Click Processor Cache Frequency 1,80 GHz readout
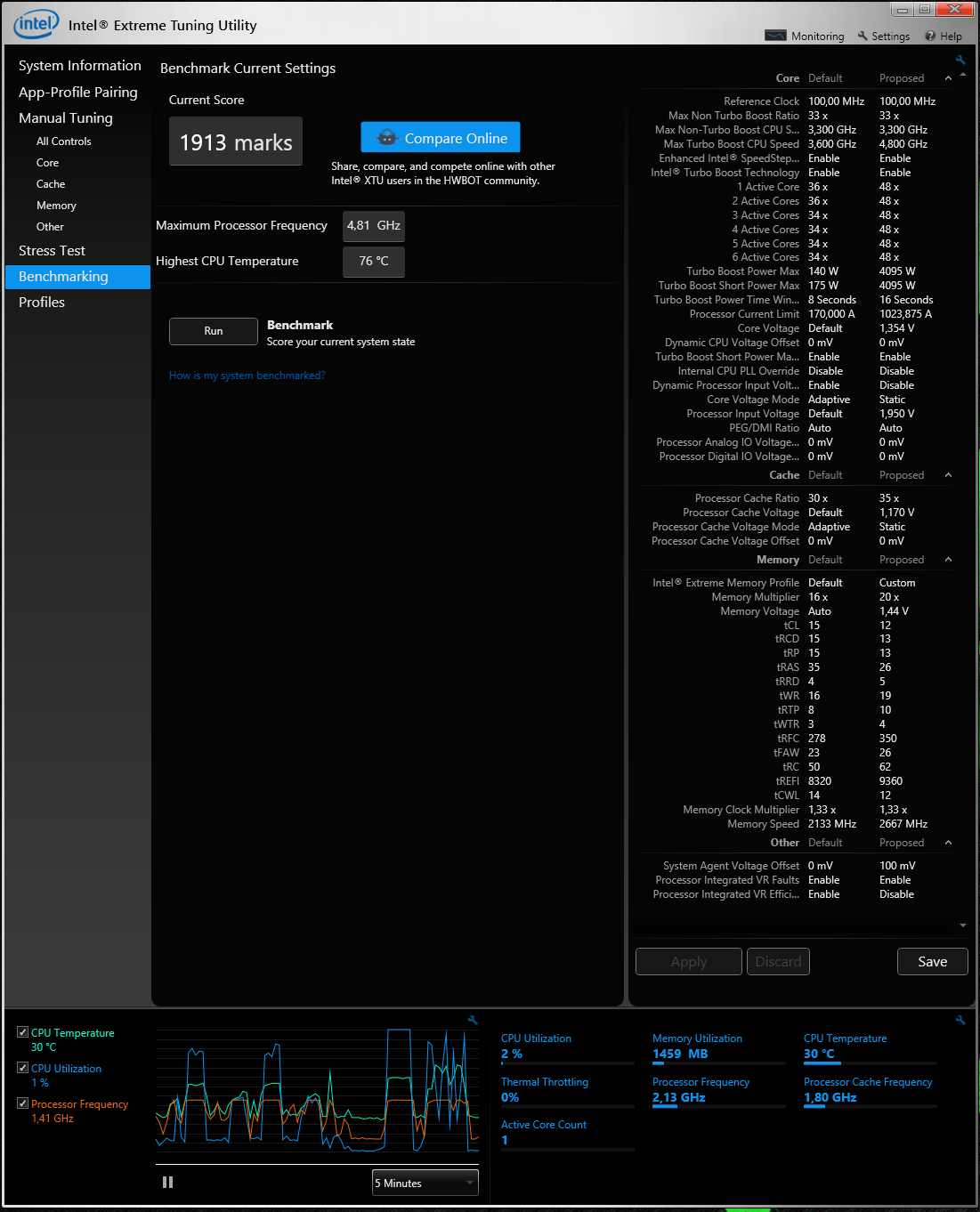This screenshot has width=980, height=1212. tap(870, 1090)
